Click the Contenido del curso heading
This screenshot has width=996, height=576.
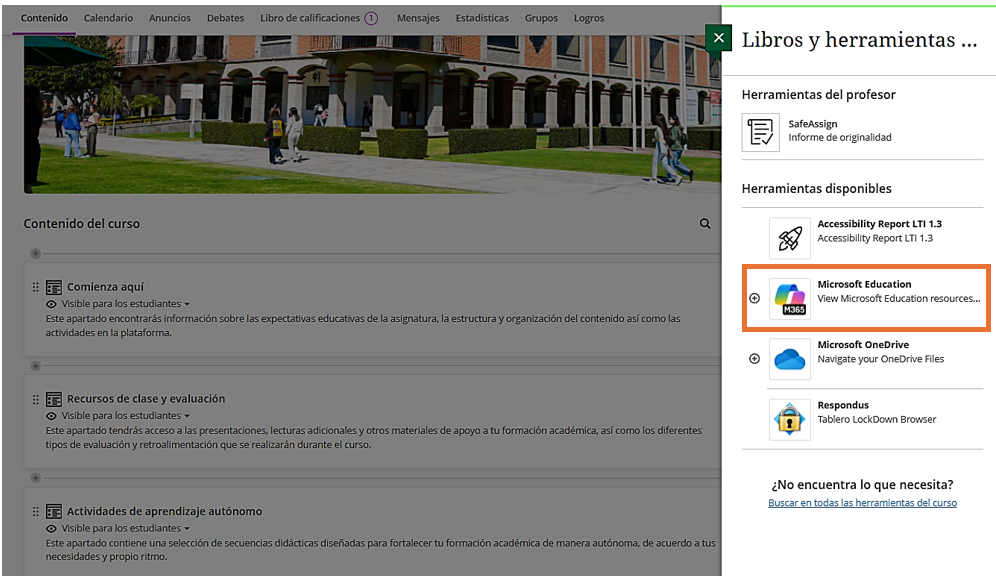coord(82,224)
